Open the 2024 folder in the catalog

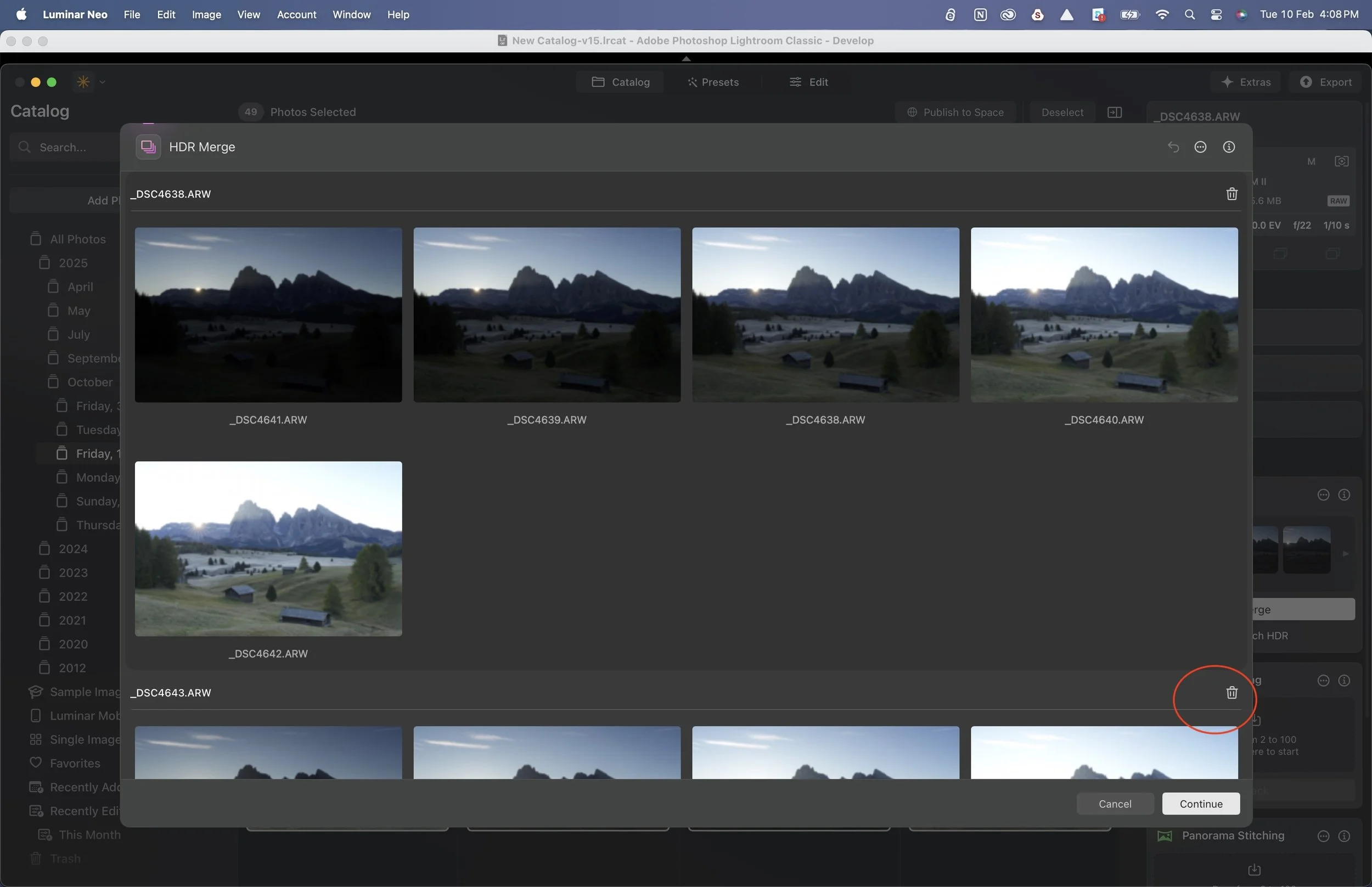[72, 549]
